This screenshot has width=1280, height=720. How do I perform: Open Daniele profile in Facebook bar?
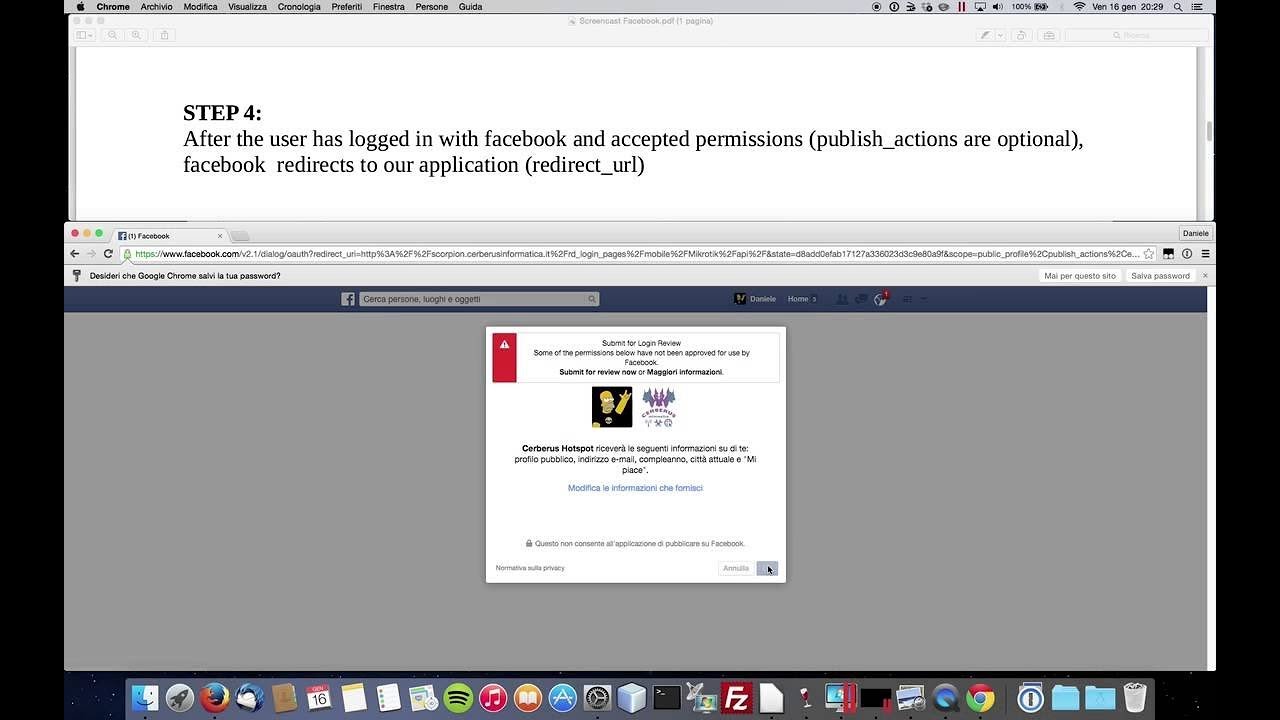(756, 299)
